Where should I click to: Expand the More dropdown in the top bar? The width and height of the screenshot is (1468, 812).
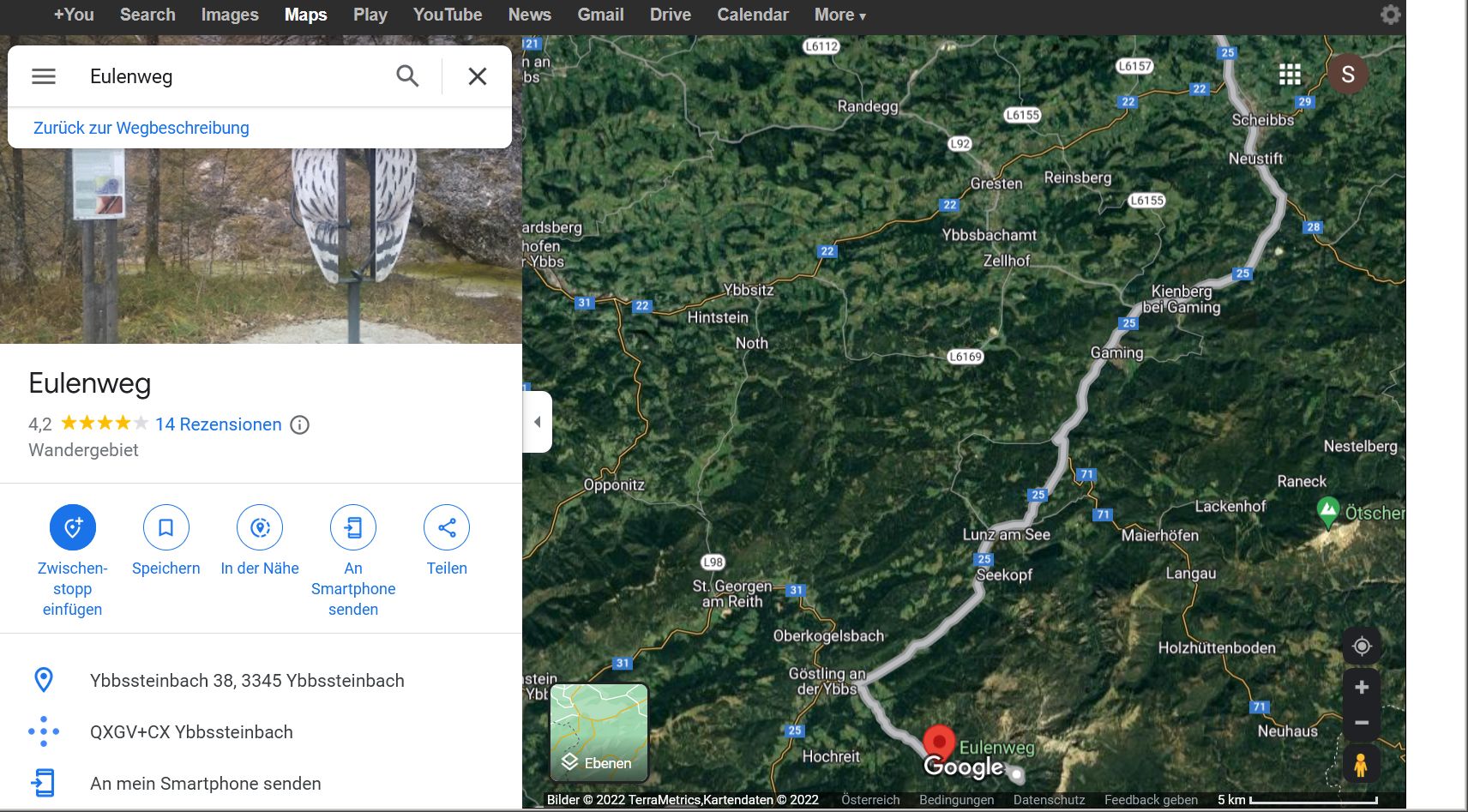(840, 15)
